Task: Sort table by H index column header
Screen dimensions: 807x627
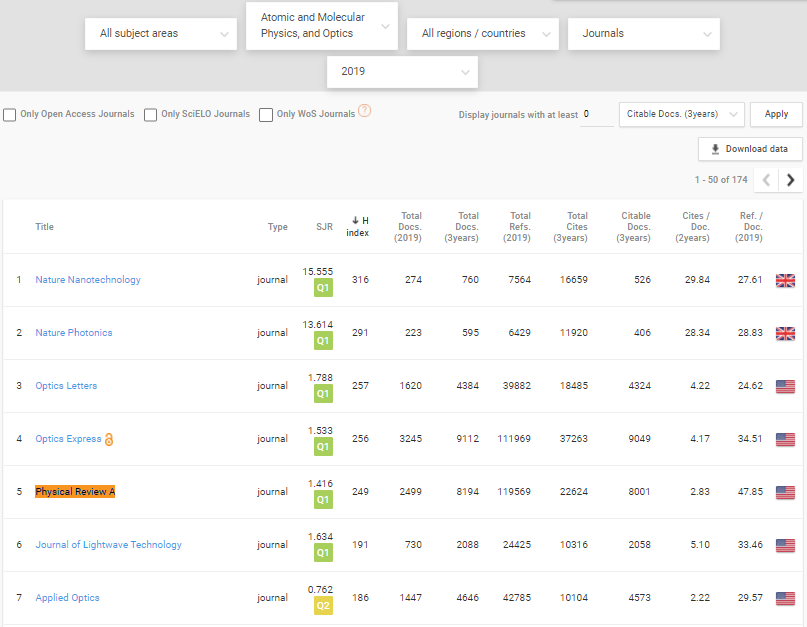Action: (x=358, y=226)
